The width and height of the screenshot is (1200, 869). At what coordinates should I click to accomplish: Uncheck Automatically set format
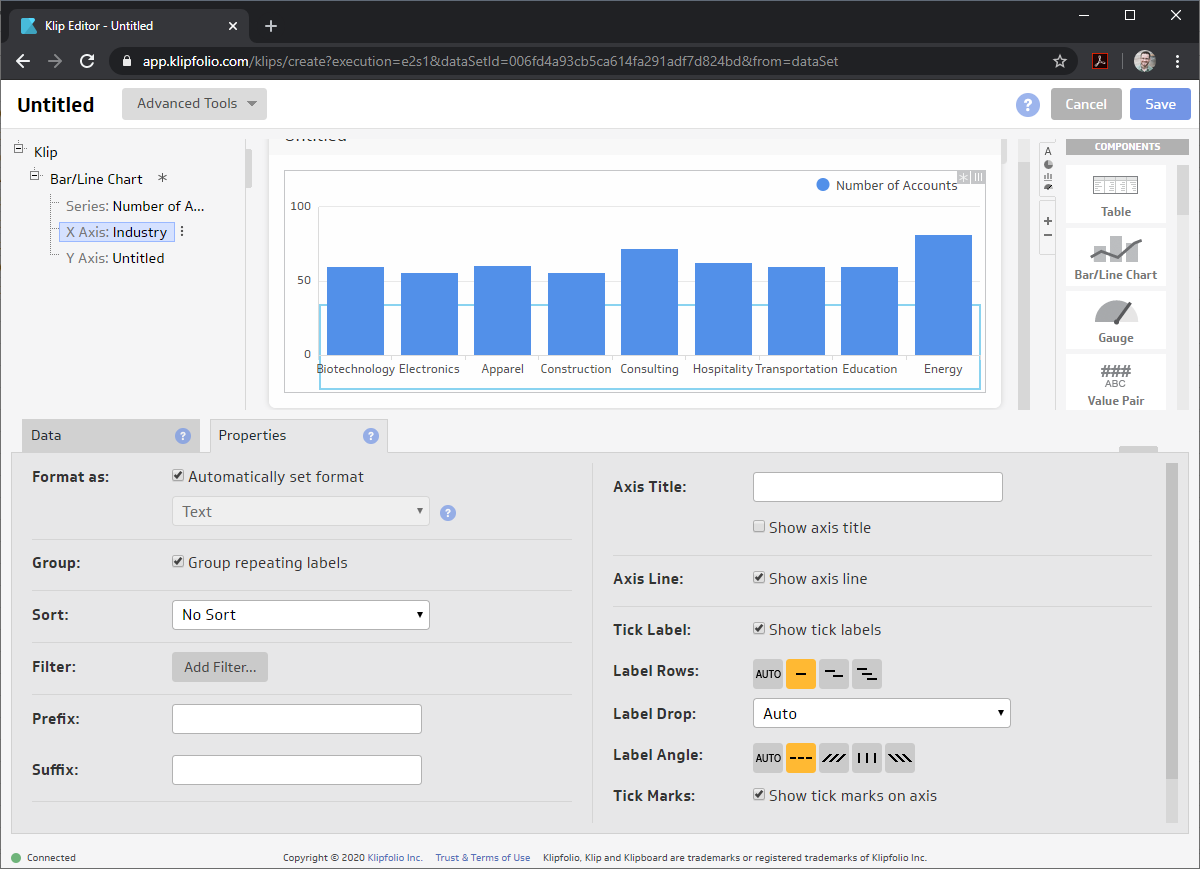coord(178,477)
